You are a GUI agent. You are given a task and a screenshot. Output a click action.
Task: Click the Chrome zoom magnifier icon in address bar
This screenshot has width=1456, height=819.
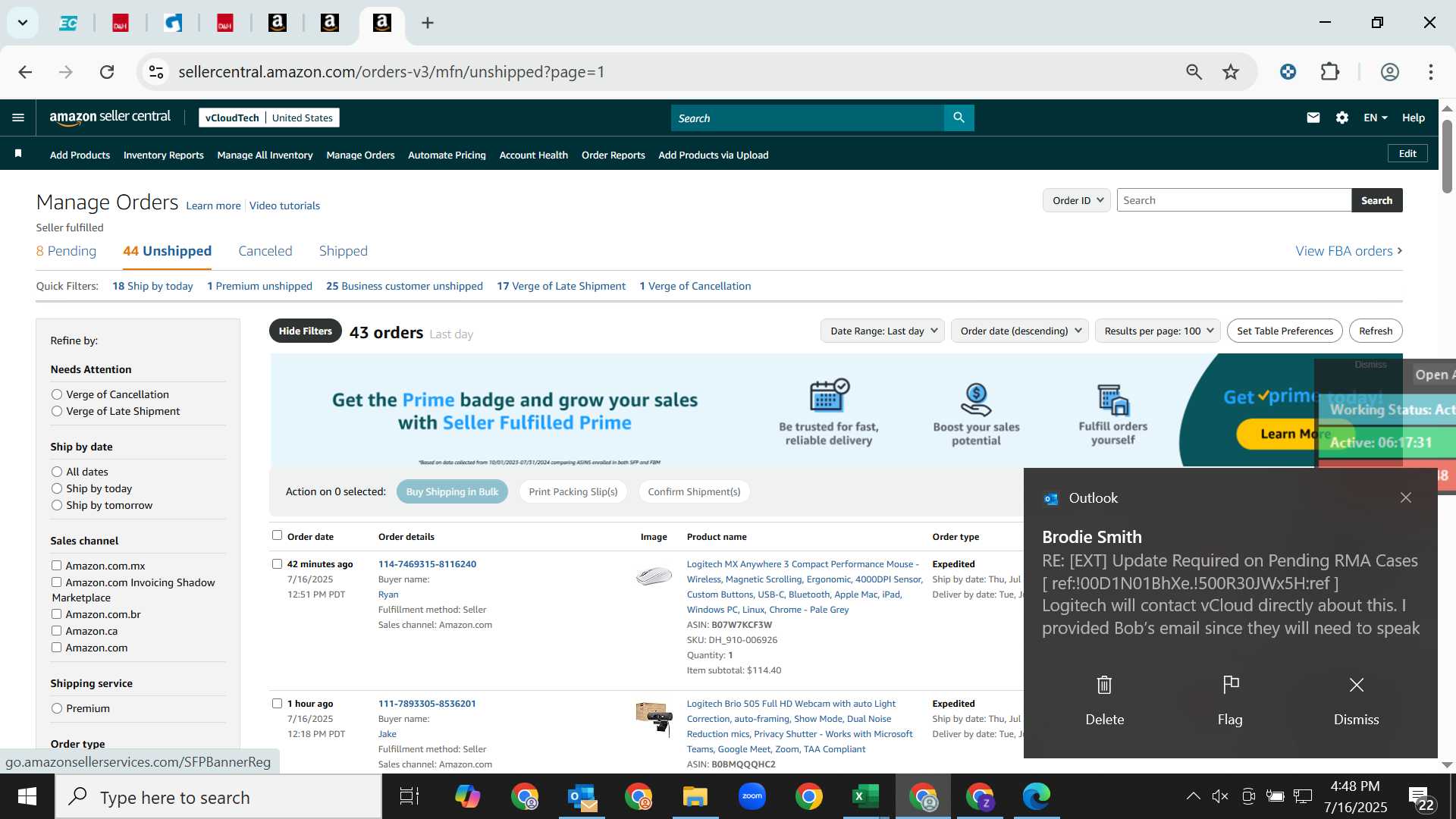tap(1194, 72)
